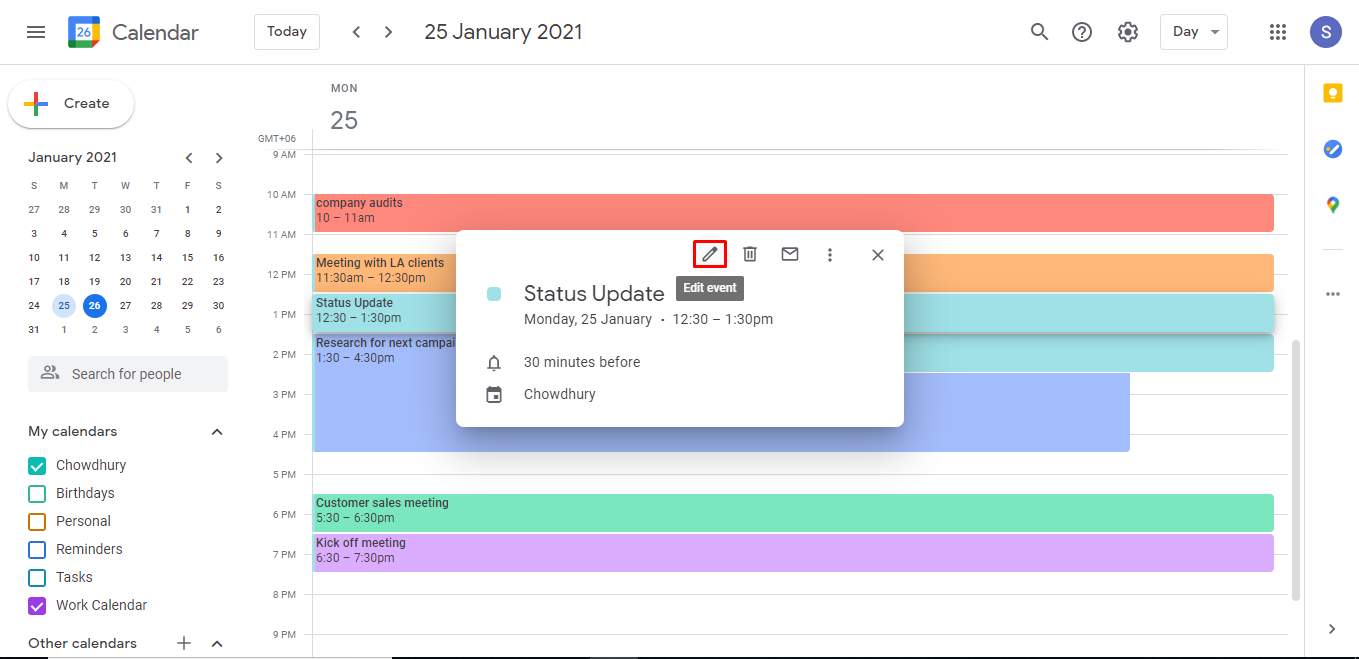Select 25 in the mini calendar

click(x=64, y=306)
